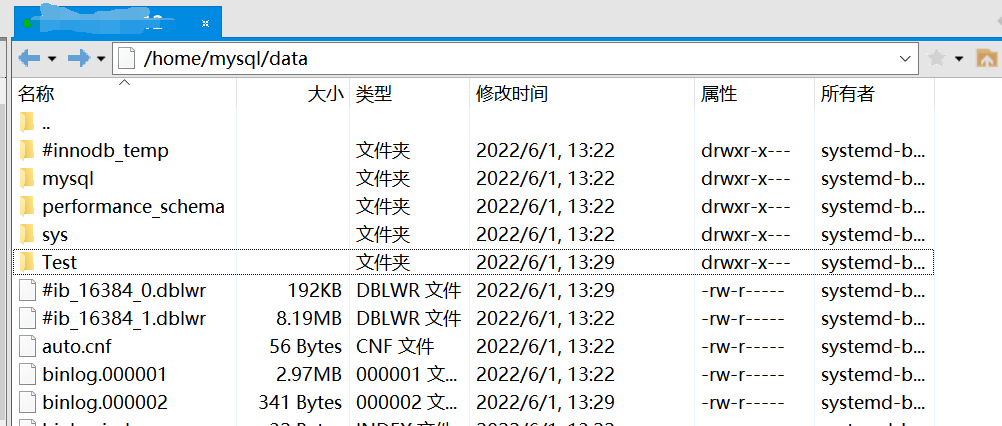Click the sys row's 文件夹 type cell
Image resolution: width=1002 pixels, height=426 pixels.
pos(383,235)
